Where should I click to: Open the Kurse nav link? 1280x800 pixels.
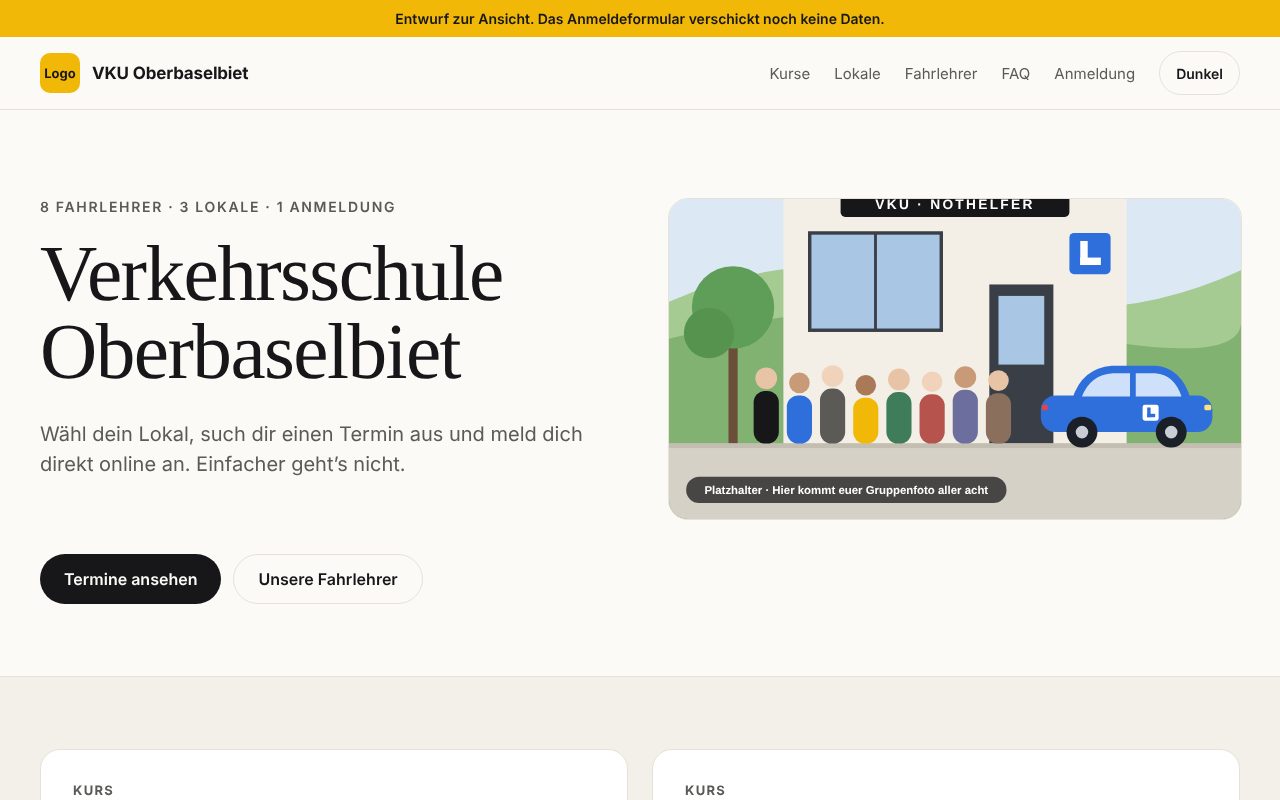tap(790, 73)
